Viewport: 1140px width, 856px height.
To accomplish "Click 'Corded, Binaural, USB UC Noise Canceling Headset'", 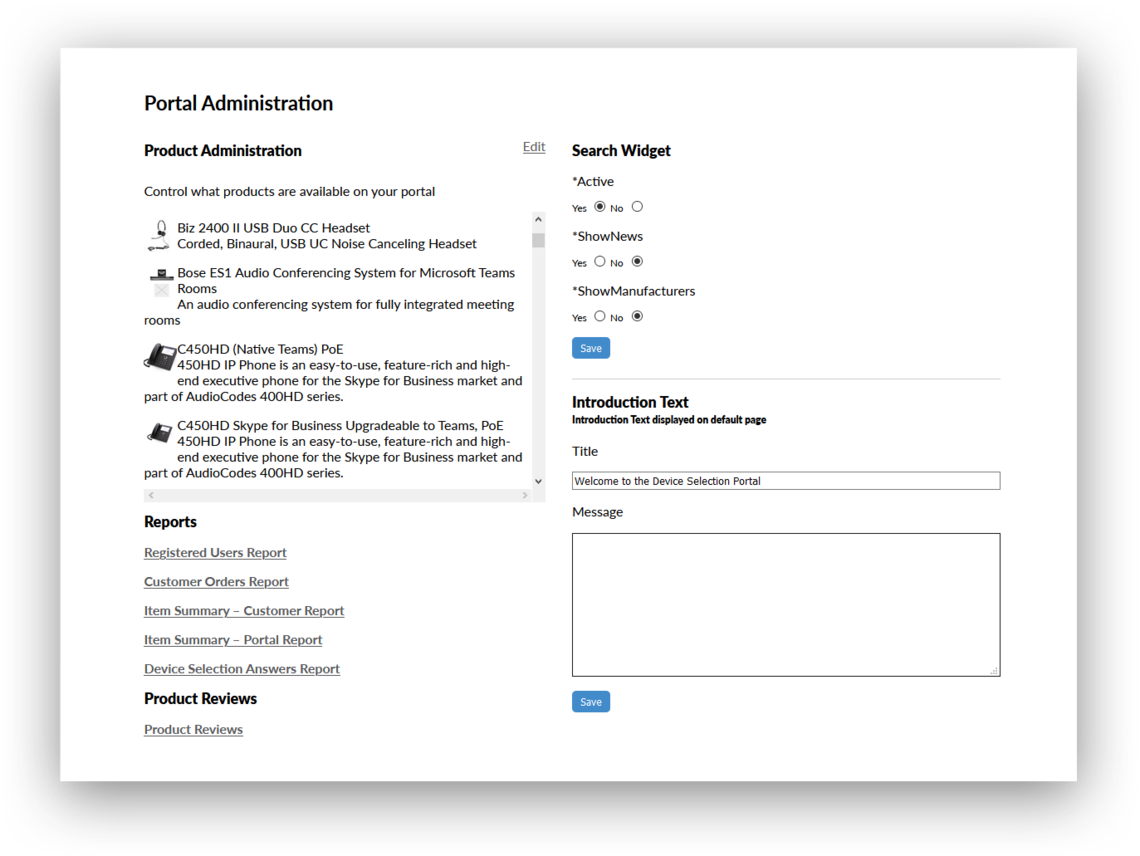I will coord(327,244).
